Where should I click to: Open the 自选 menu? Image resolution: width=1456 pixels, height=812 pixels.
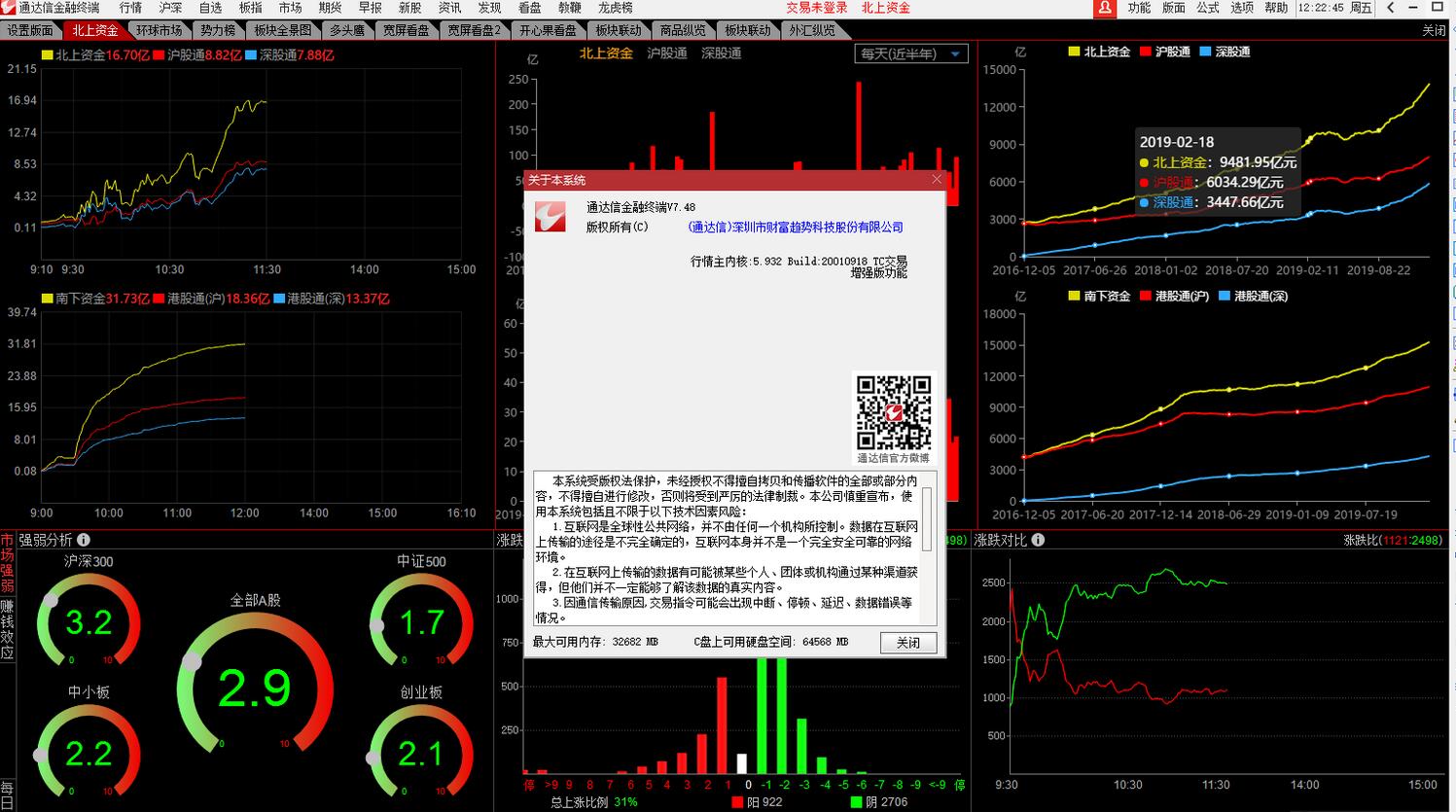(210, 8)
